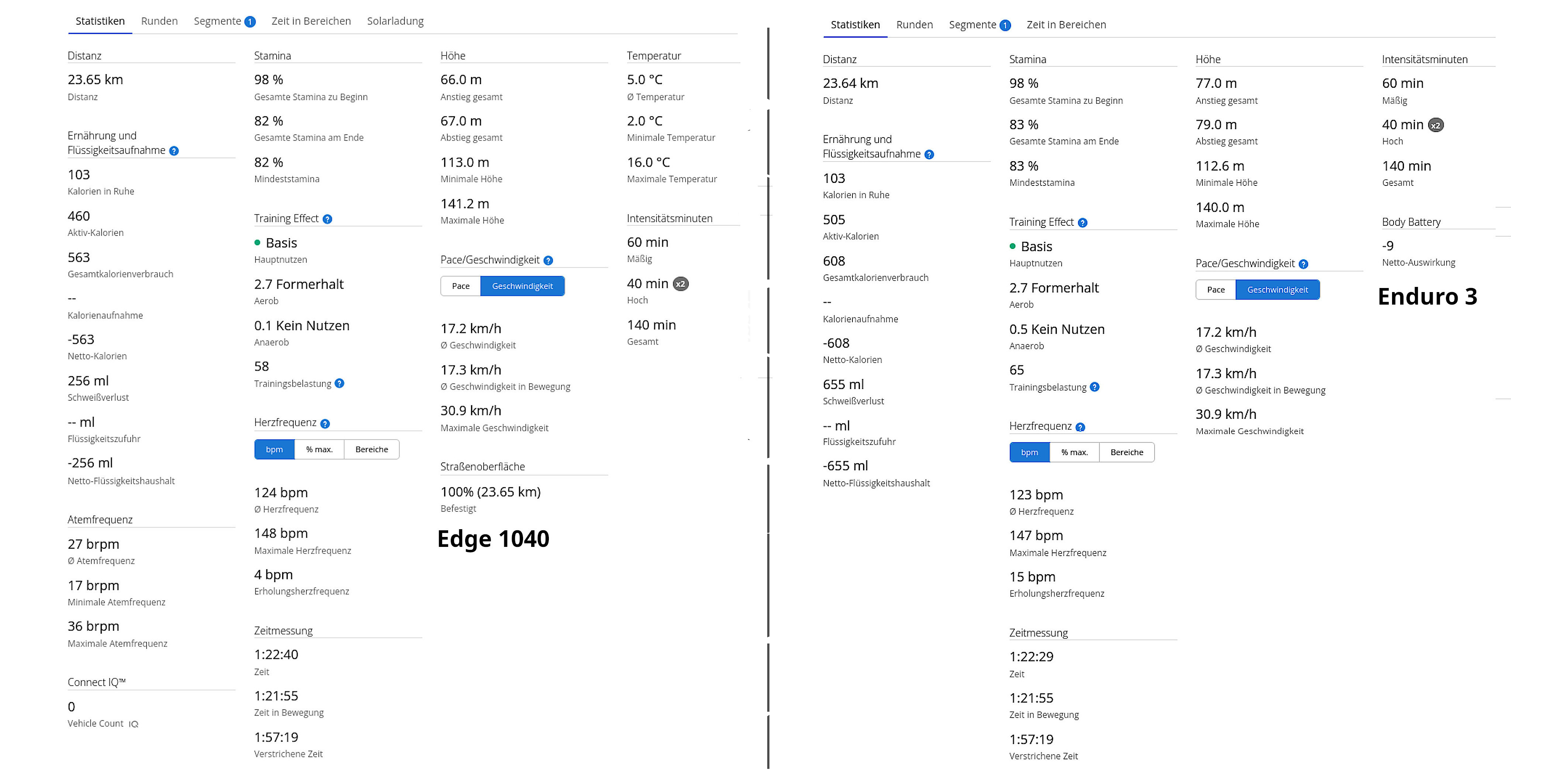Click the Connect IQ icon beside Vehicle Count
The width and height of the screenshot is (1554, 784).
click(x=133, y=724)
